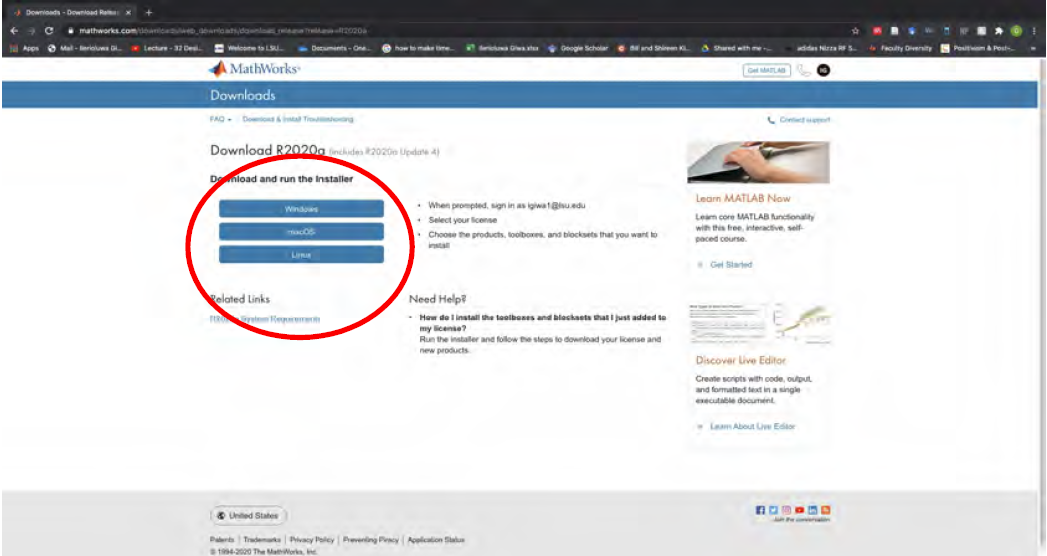1047x556 pixels.
Task: Open the Twitter social media icon
Action: click(x=775, y=510)
